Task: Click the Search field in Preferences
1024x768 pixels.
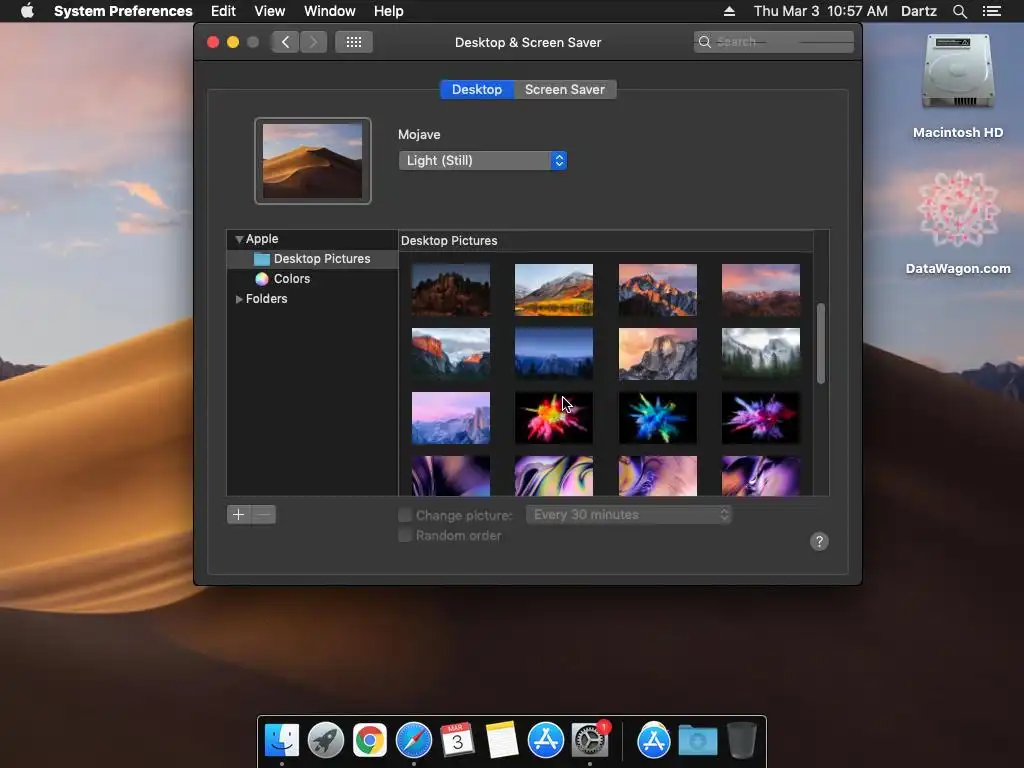Action: tap(774, 42)
